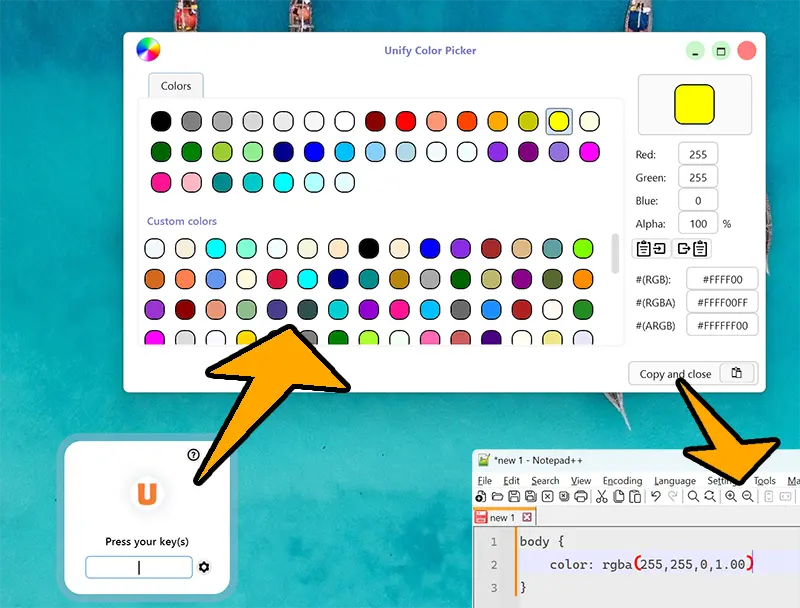Click the Redo arrow in Notepad++ toolbar
Image resolution: width=800 pixels, height=608 pixels.
(673, 496)
